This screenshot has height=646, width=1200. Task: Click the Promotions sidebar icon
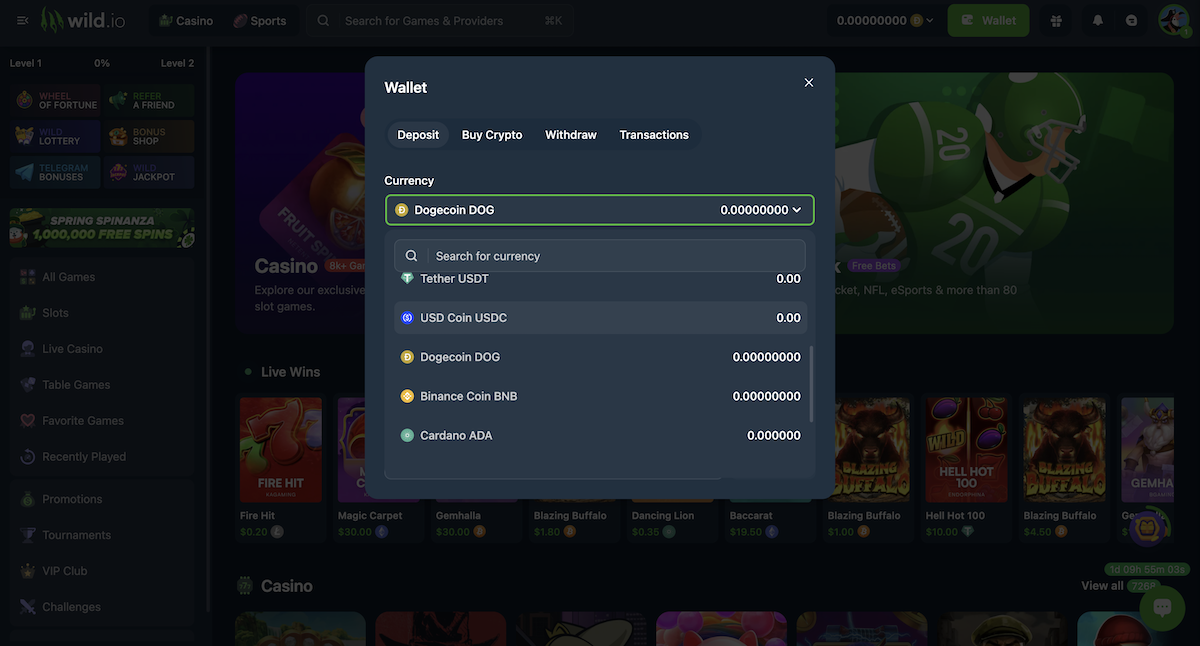coord(27,499)
